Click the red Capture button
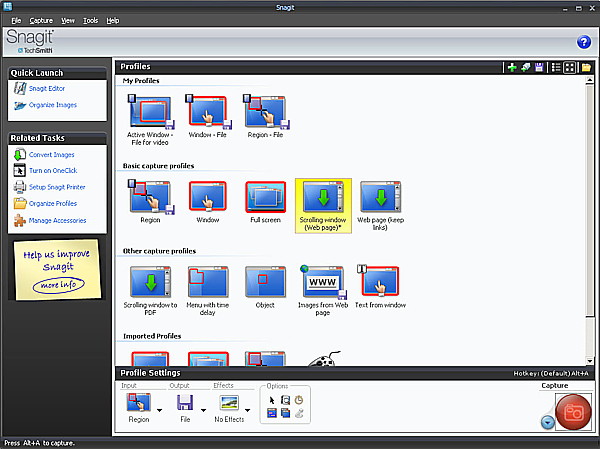This screenshot has height=449, width=600. pyautogui.click(x=573, y=413)
